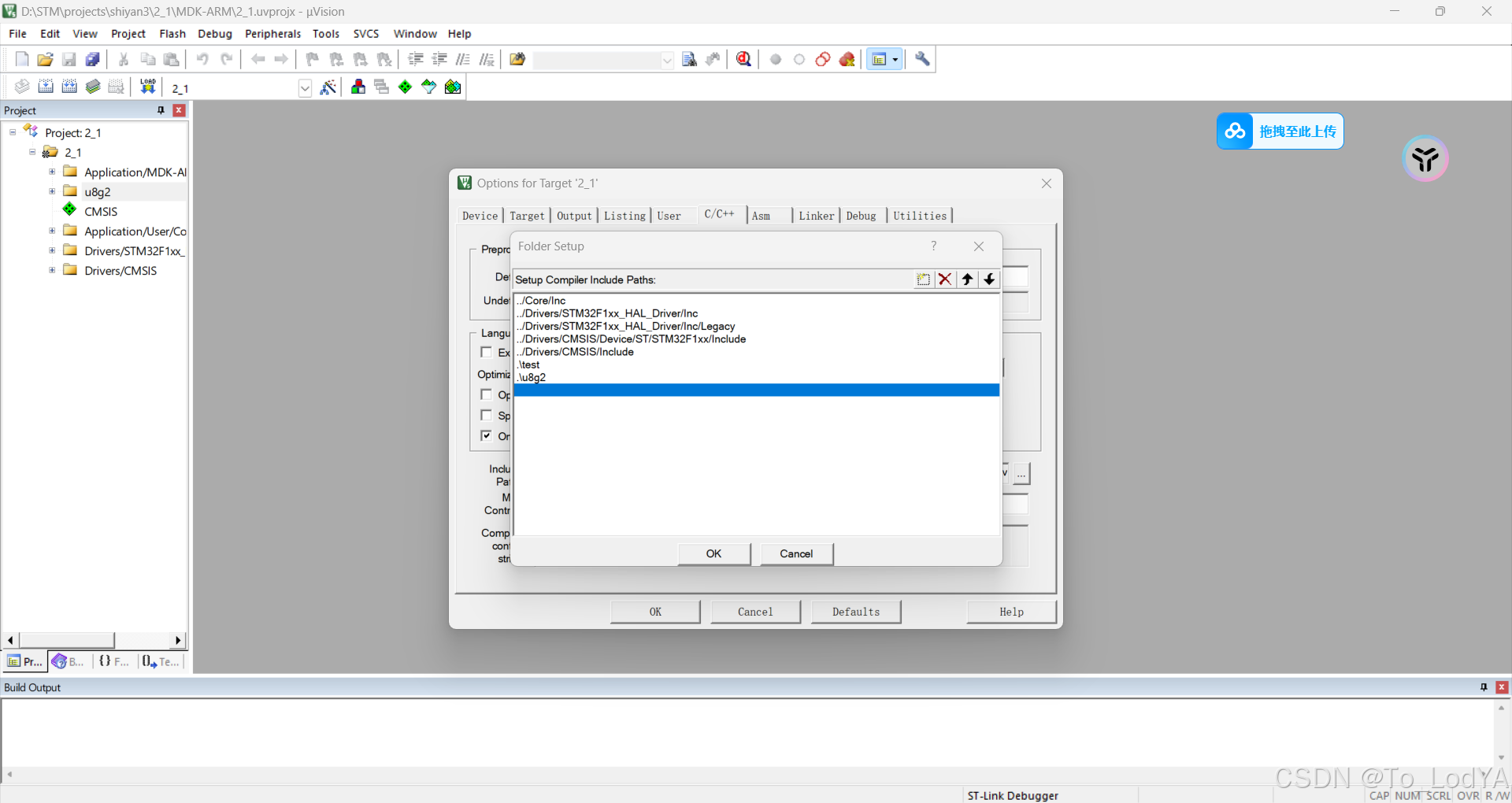Switch to the Debug tab in Options
Screen dimensions: 1512x803
(861, 216)
